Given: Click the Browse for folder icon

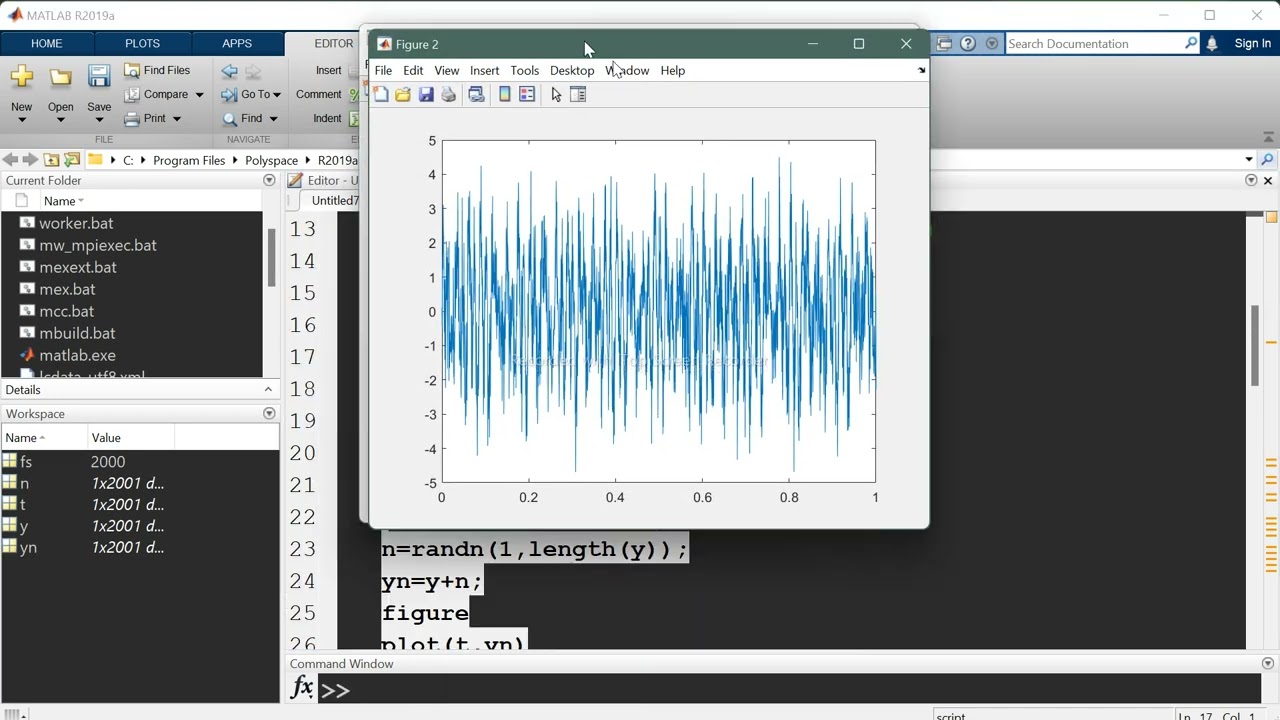Looking at the screenshot, I should [72, 160].
